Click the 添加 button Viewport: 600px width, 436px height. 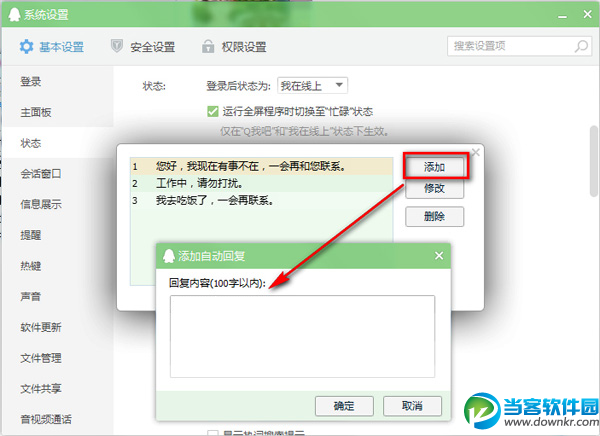(434, 167)
